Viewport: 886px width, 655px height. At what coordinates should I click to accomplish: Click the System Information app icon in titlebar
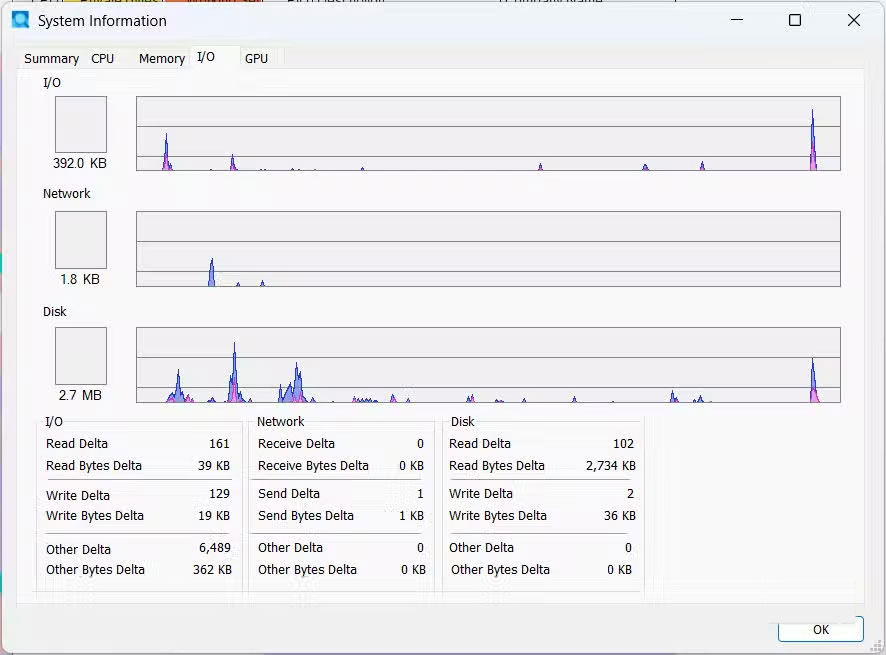tap(21, 20)
